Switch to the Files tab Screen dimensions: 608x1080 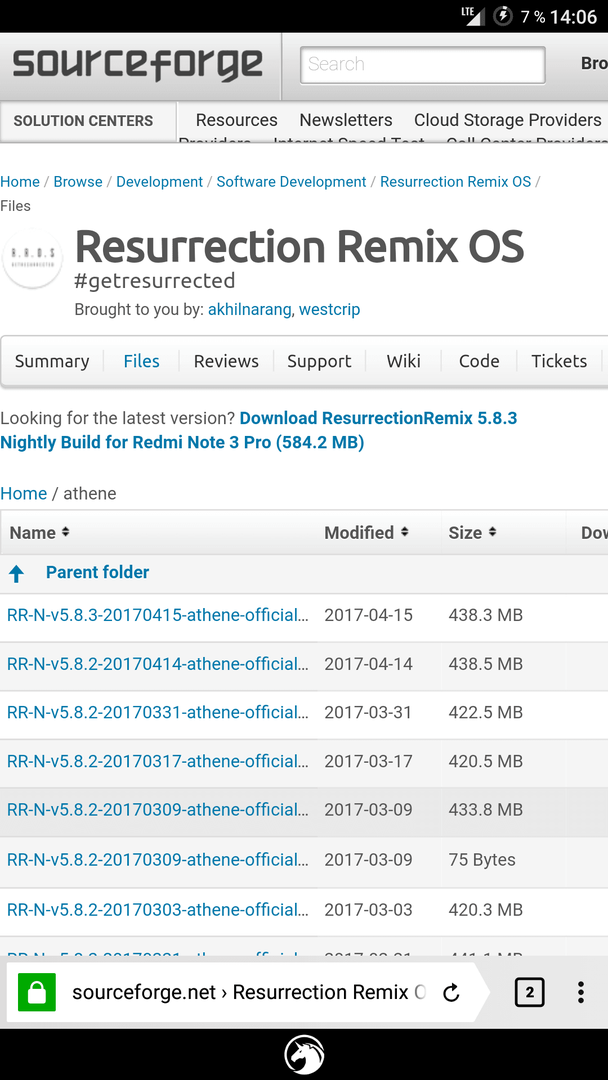pyautogui.click(x=141, y=361)
